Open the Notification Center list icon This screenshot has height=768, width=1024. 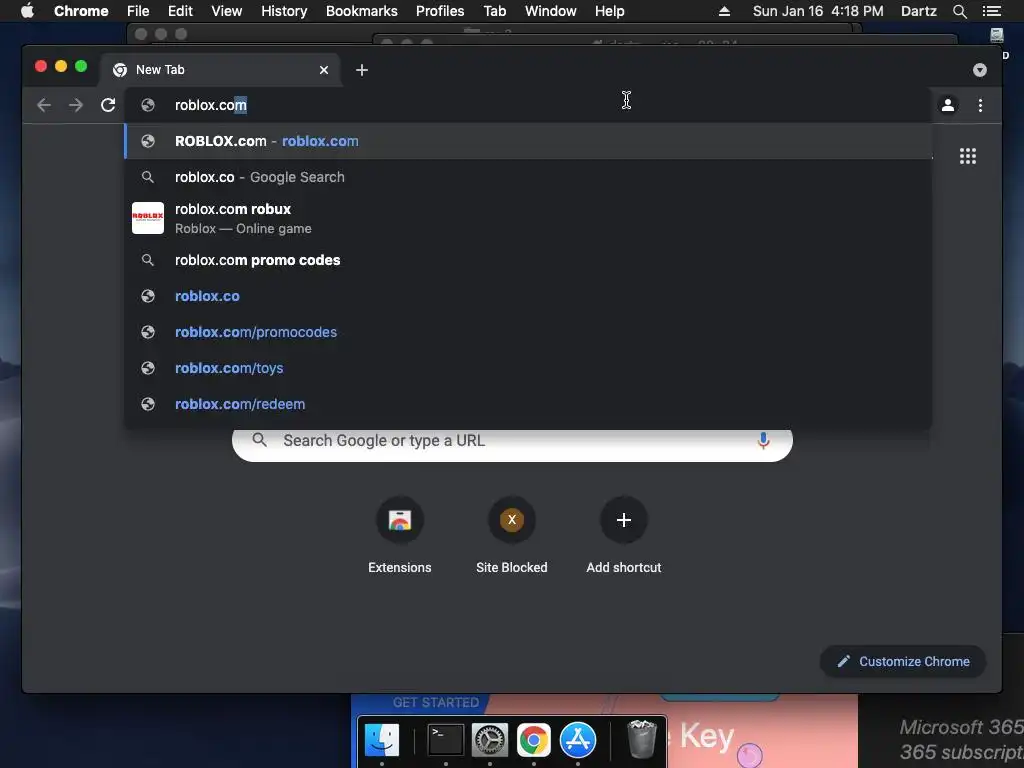coord(991,11)
